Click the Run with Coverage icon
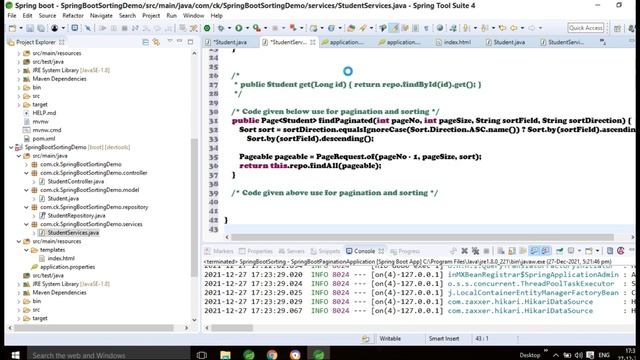The image size is (640, 360). pyautogui.click(x=256, y=28)
